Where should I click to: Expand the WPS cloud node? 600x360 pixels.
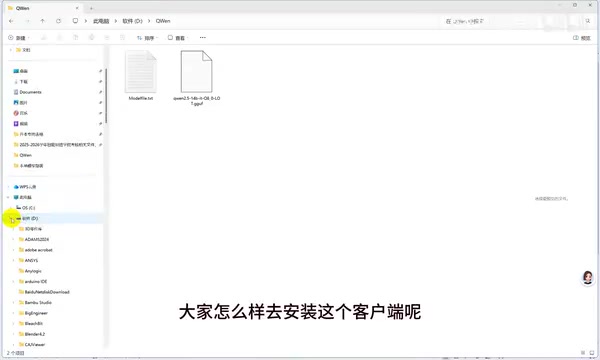(x=9, y=187)
